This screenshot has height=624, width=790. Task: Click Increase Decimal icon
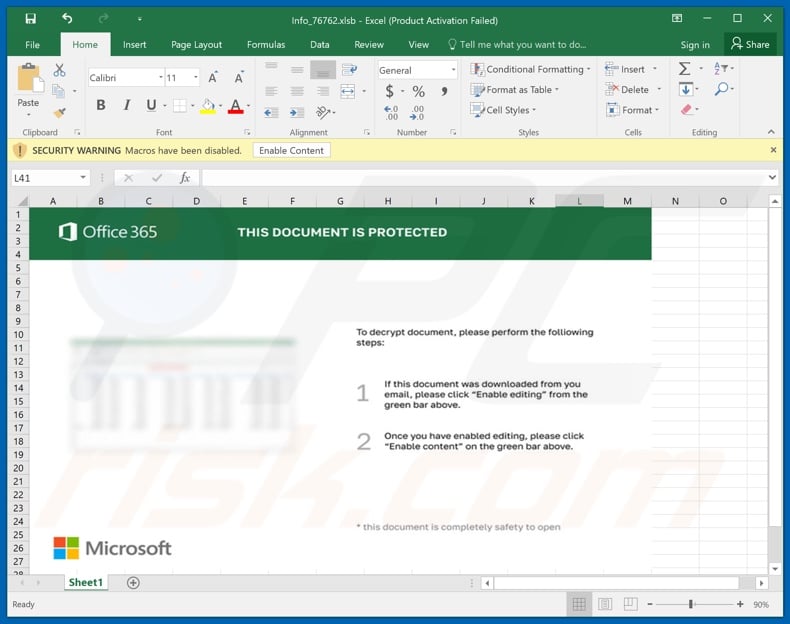(390, 112)
